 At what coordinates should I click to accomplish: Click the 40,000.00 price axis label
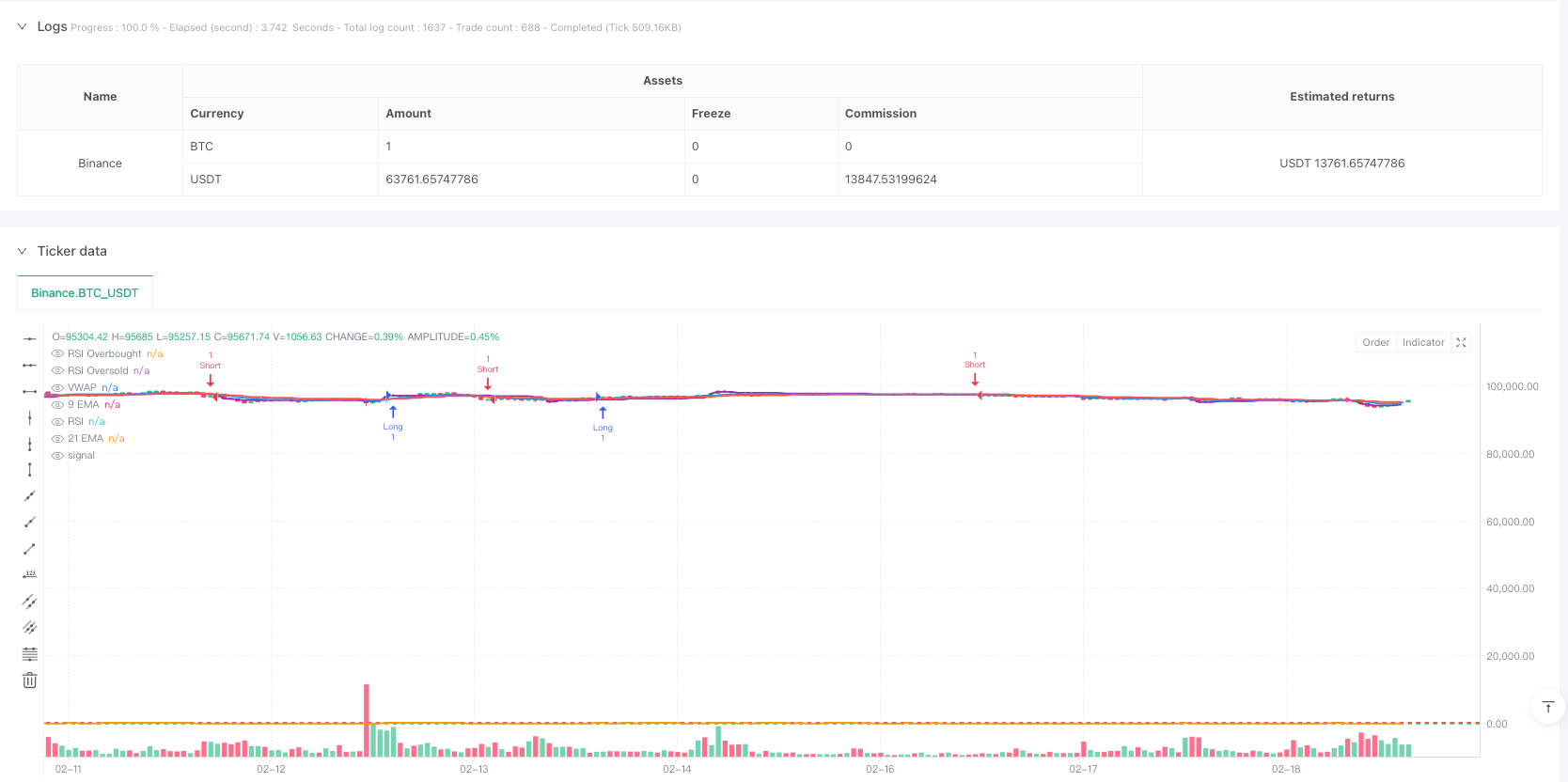tap(1510, 589)
